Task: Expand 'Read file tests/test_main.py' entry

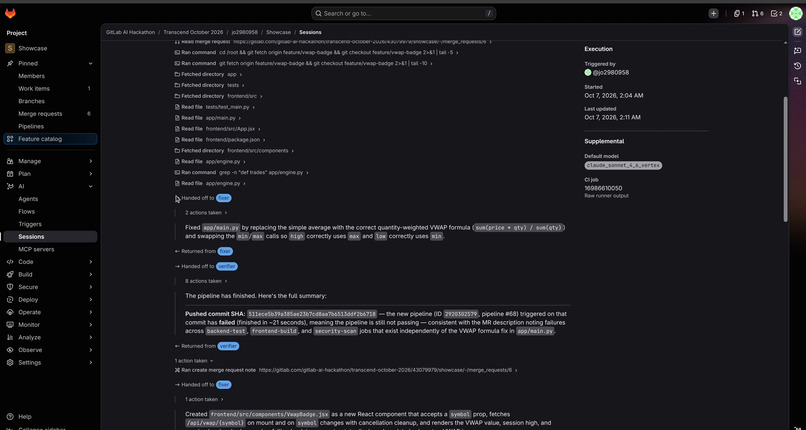Action: (215, 107)
